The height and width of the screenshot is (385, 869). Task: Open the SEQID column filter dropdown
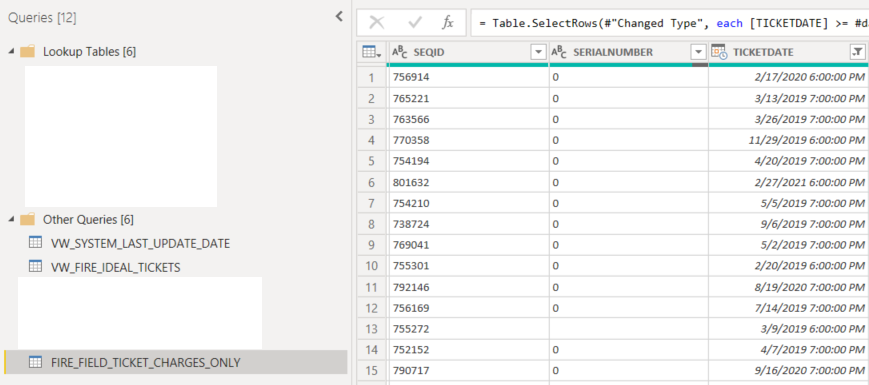[x=538, y=52]
